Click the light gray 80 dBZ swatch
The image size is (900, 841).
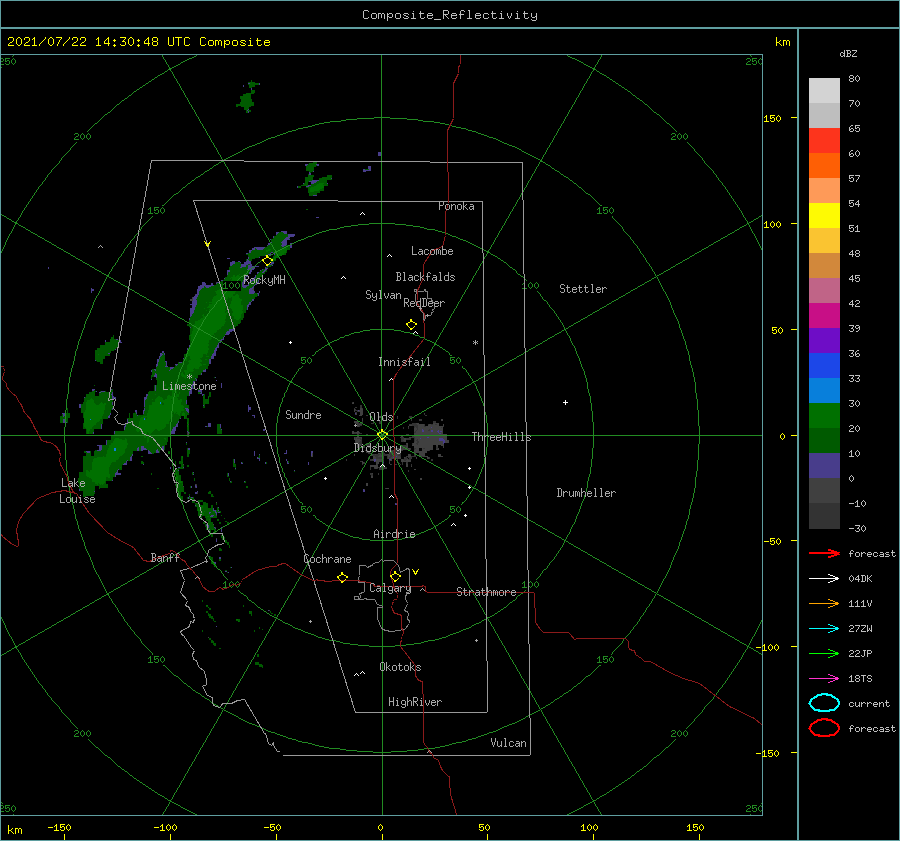[824, 91]
